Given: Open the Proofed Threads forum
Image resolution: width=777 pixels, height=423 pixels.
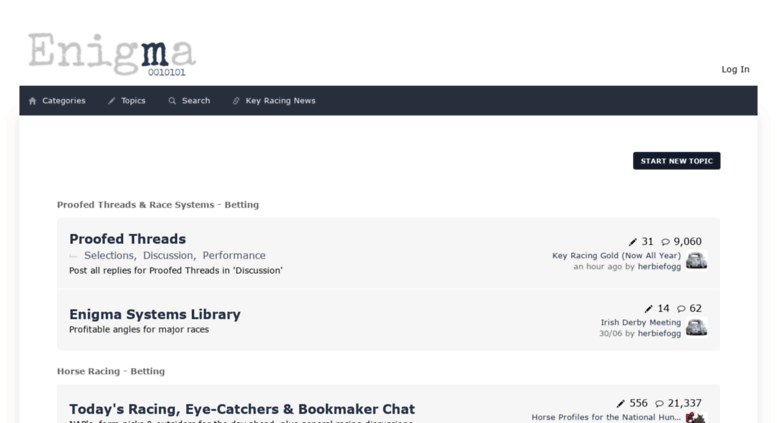Looking at the screenshot, I should (x=127, y=239).
